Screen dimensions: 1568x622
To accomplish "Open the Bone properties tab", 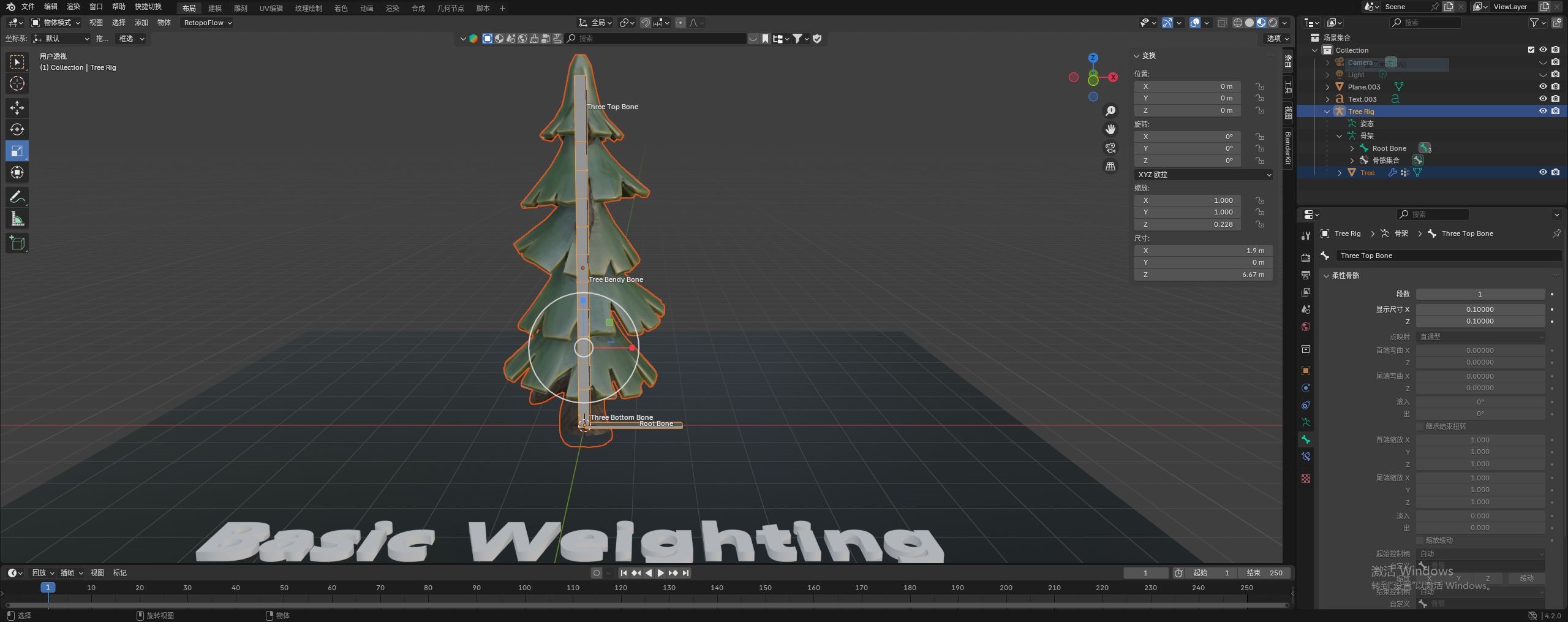I will 1306,439.
